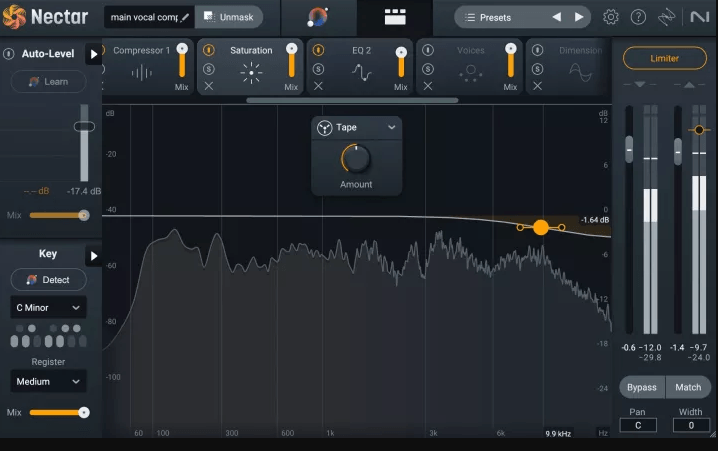The height and width of the screenshot is (451, 718).
Task: Go to next preset arrow
Action: click(x=579, y=17)
